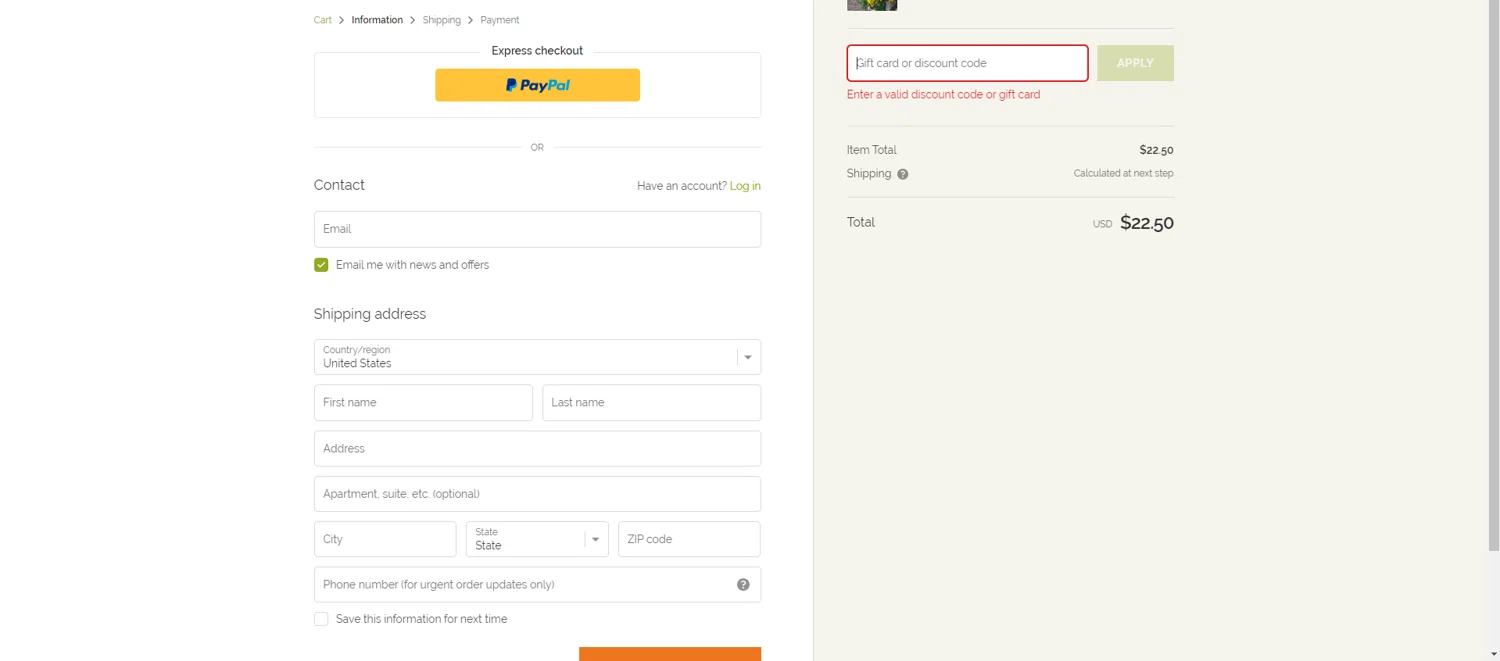Click the Last name field
This screenshot has width=1500, height=661.
651,403
